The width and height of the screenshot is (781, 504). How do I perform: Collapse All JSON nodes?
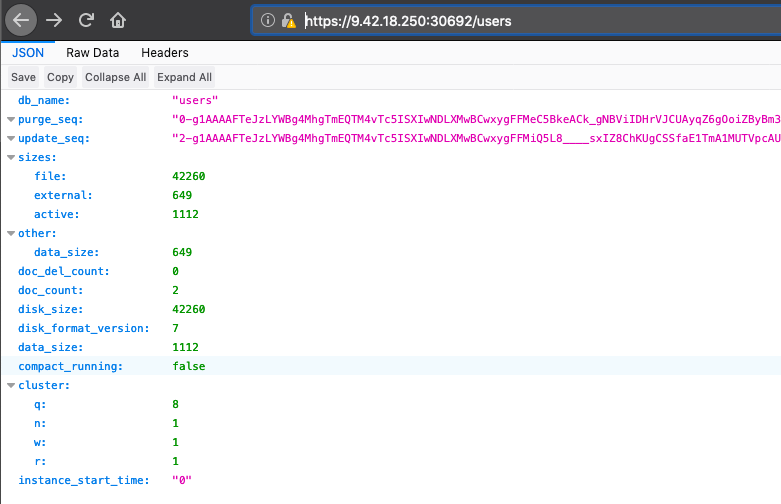116,77
